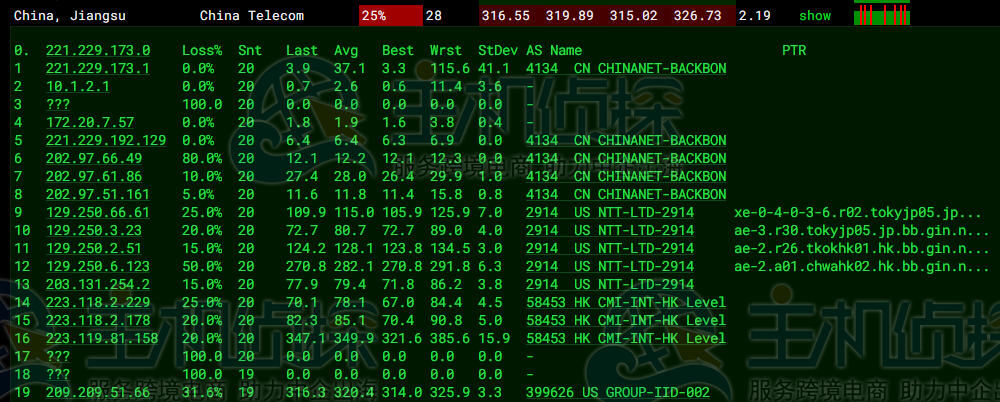Viewport: 1000px width, 402px height.
Task: Open the AS 4134 CHINANET-BACKBON link in hop 5
Action: pyautogui.click(x=626, y=140)
